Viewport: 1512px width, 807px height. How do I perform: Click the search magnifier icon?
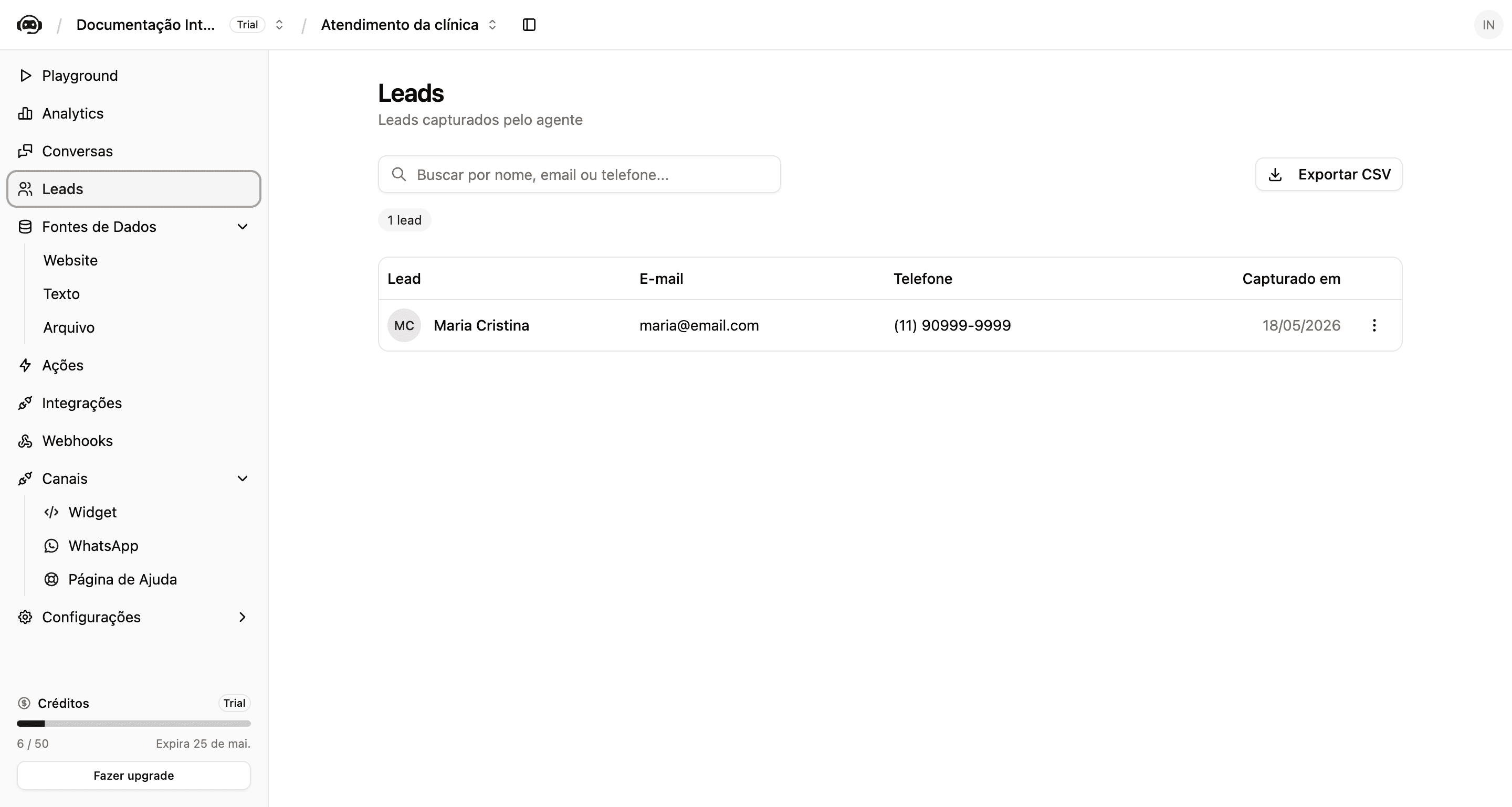pyautogui.click(x=399, y=174)
